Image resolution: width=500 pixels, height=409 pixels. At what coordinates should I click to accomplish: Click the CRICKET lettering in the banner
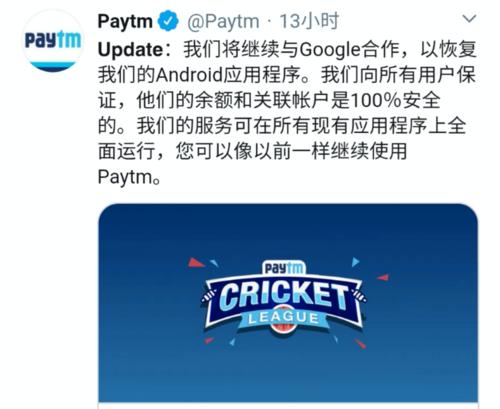[284, 295]
